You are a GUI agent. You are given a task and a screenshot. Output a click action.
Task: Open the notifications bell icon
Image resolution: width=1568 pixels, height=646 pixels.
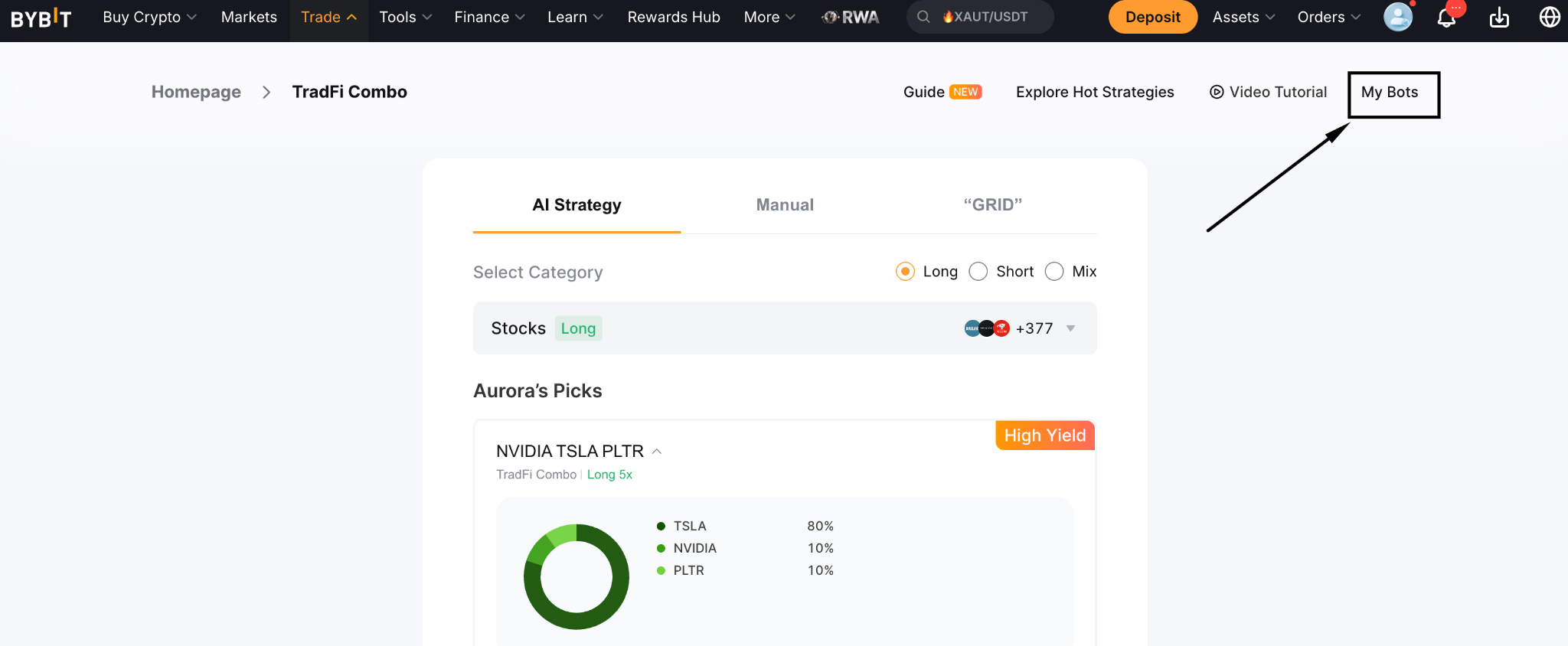click(x=1446, y=17)
